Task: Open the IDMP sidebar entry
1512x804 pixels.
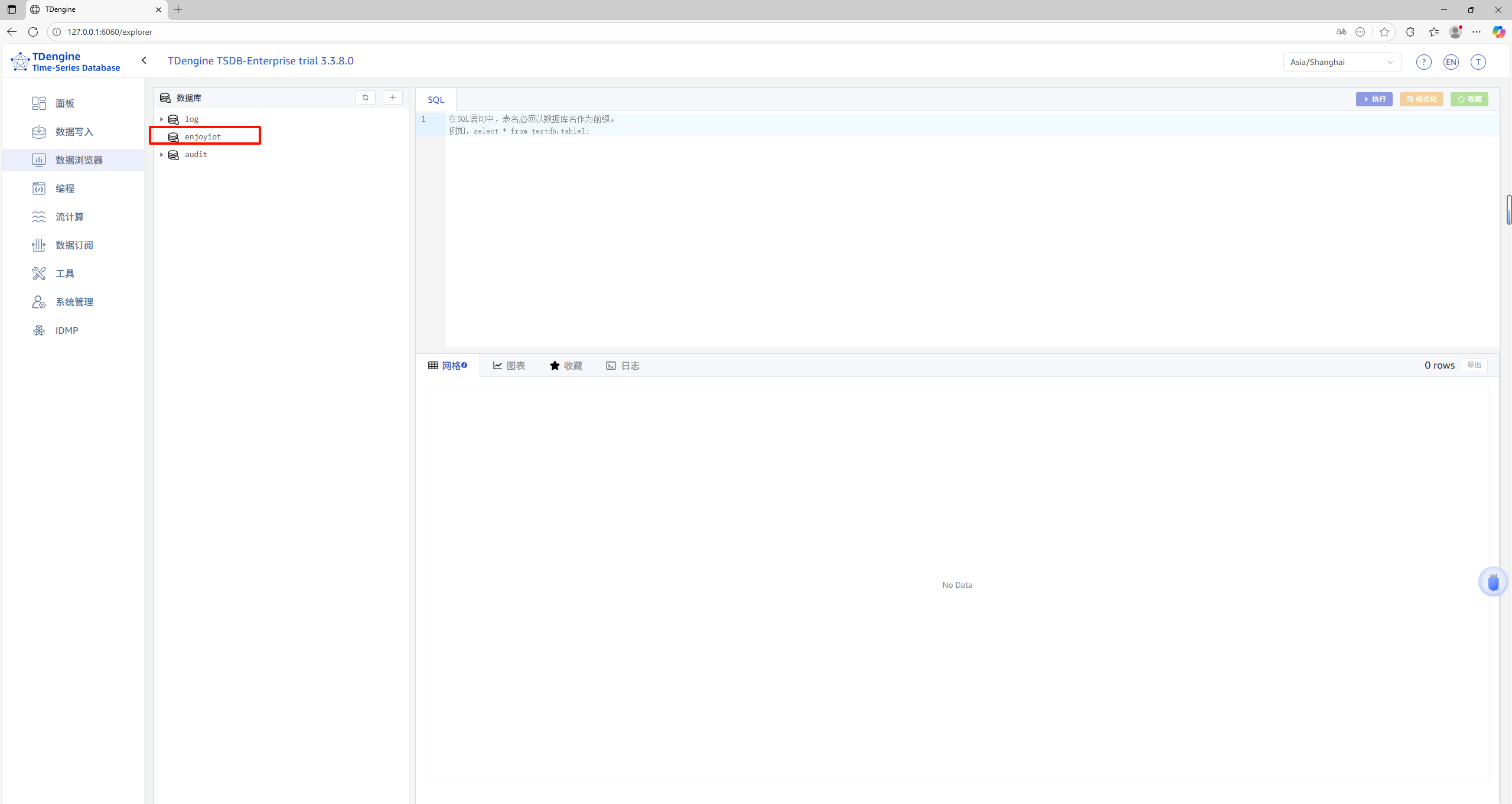Action: coord(66,330)
